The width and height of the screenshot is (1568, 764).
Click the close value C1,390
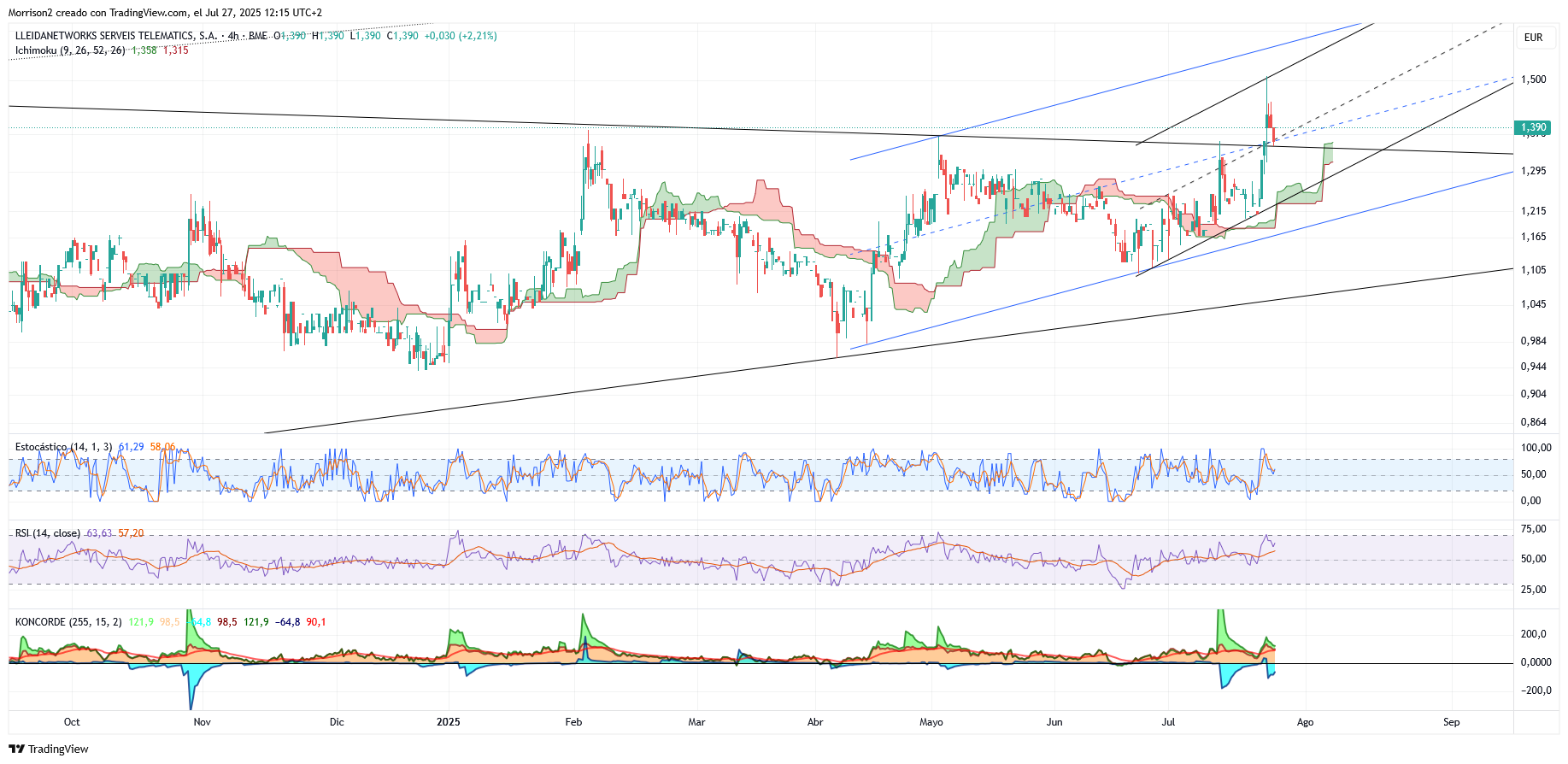point(402,36)
